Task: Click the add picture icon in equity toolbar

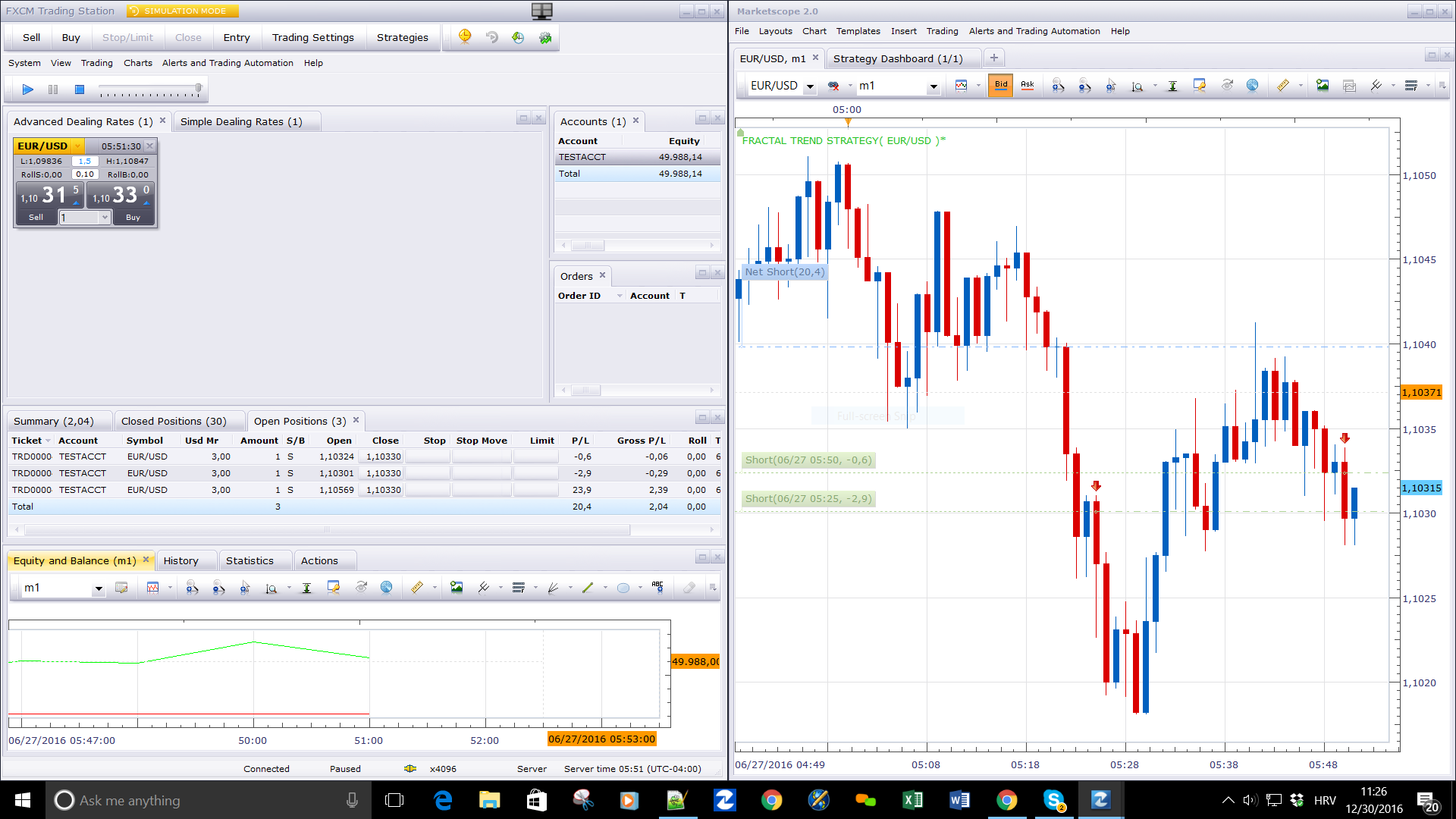Action: click(457, 588)
